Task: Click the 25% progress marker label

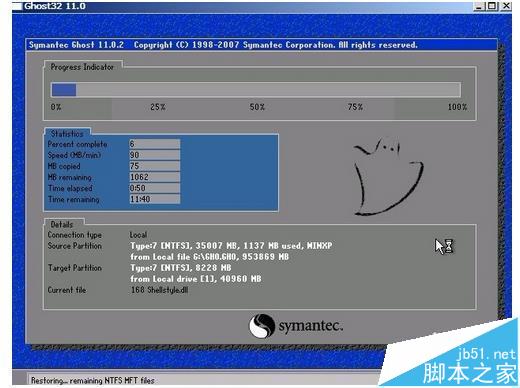Action: click(x=158, y=107)
